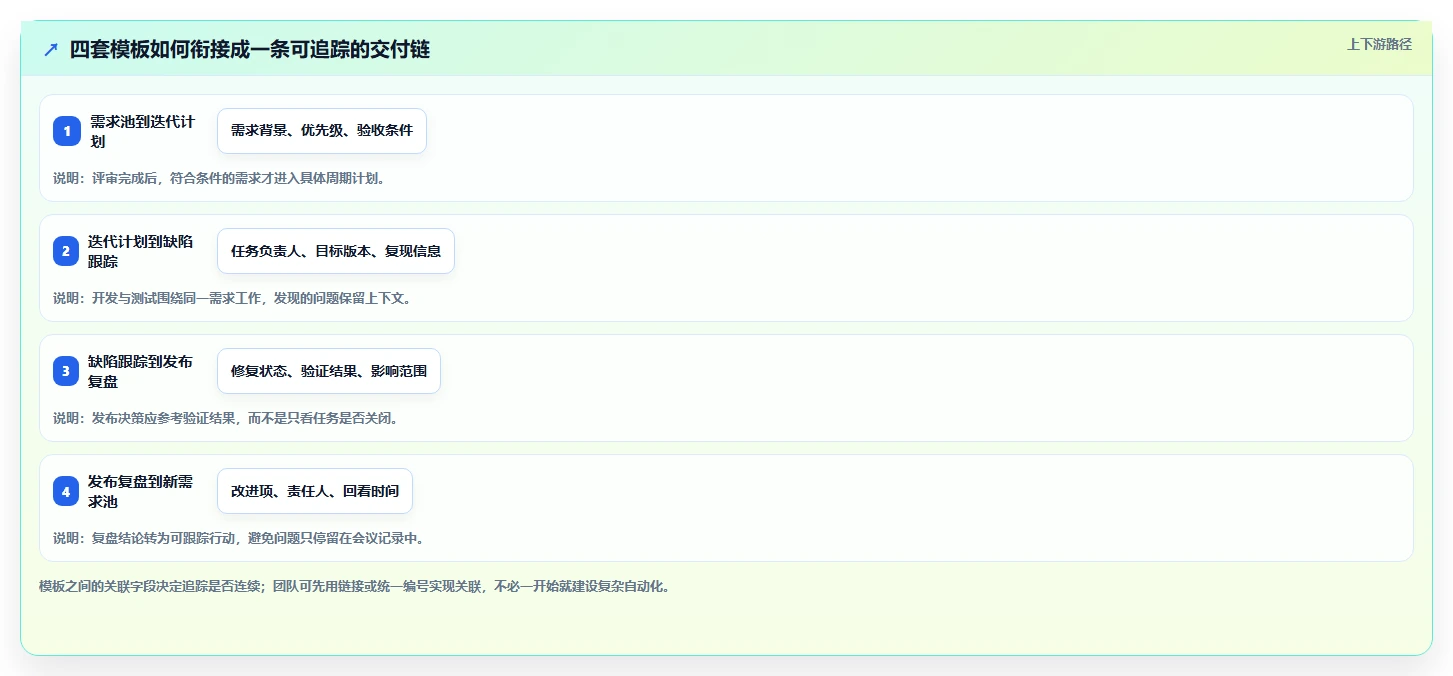This screenshot has width=1453, height=676.
Task: Select the 改进项、责任人、回看时间 chip
Action: [x=315, y=491]
